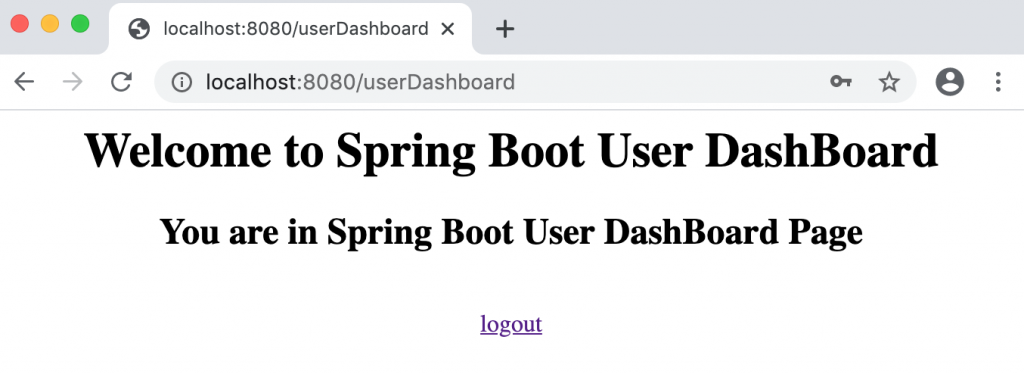Bookmark this page with the star
This screenshot has height=374, width=1024.
tap(889, 82)
